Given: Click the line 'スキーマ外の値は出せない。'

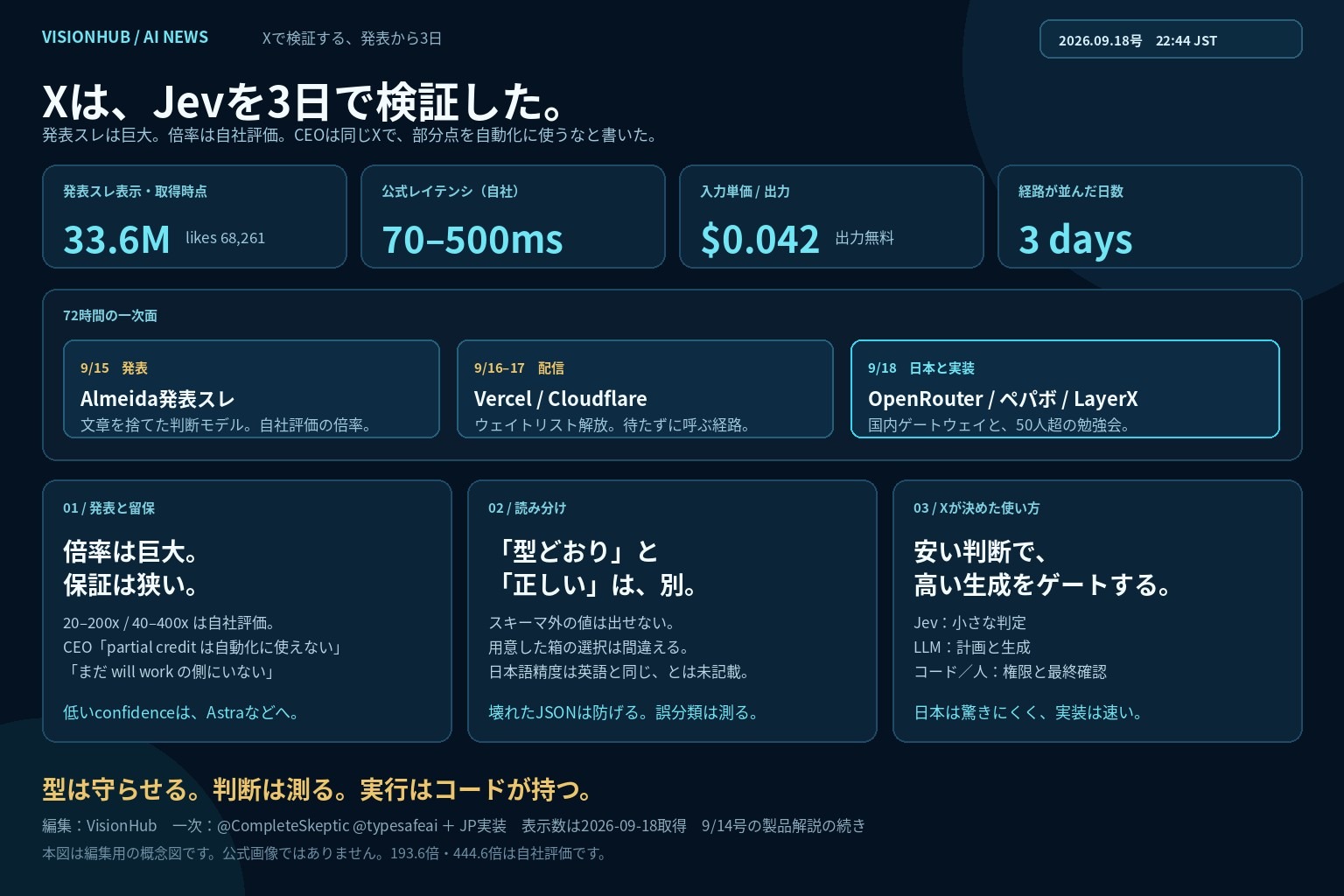Looking at the screenshot, I should pyautogui.click(x=584, y=623).
